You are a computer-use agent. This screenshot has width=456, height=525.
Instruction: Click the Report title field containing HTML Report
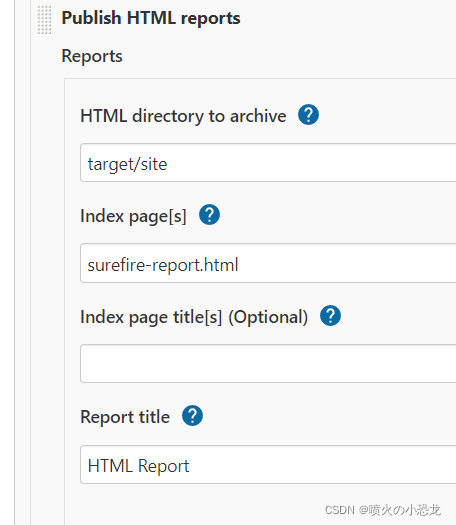pos(268,464)
